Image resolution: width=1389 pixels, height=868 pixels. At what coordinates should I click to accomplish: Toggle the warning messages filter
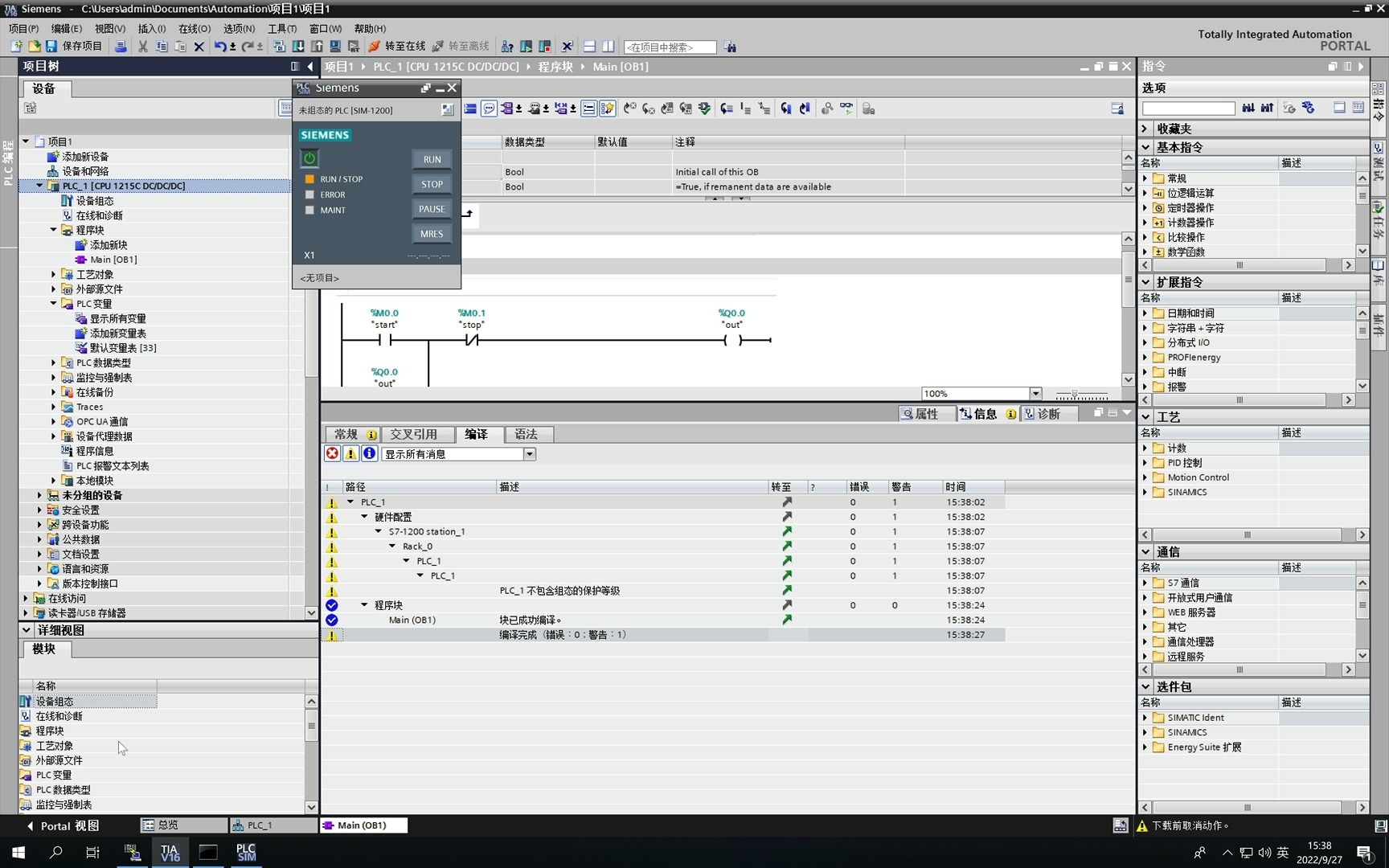[350, 453]
